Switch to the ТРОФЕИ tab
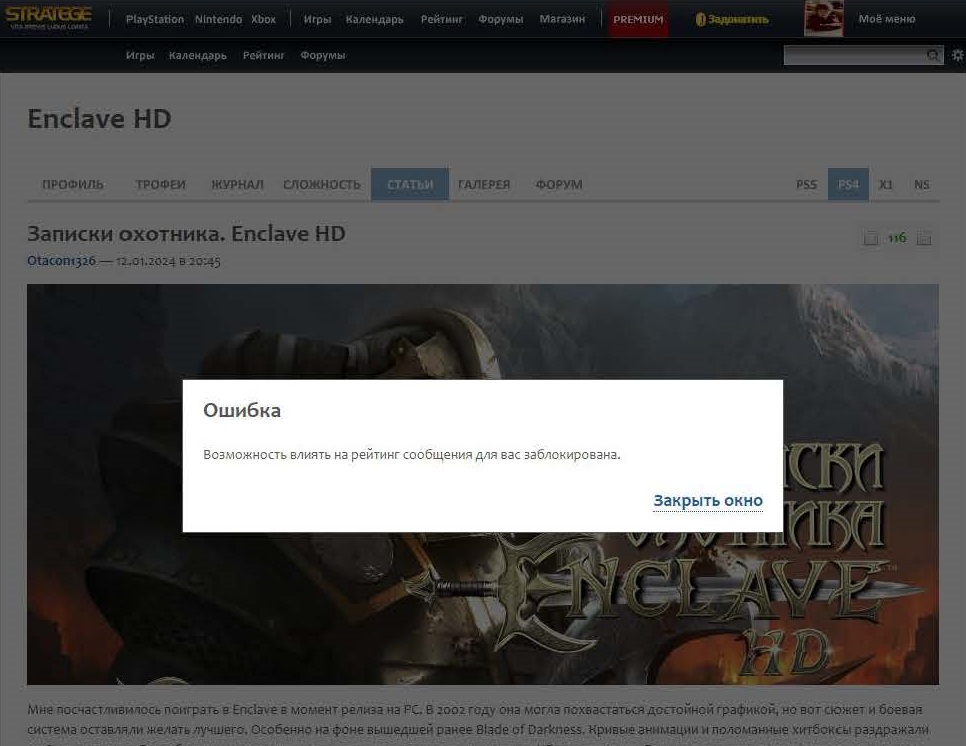966x746 pixels. pyautogui.click(x=160, y=184)
